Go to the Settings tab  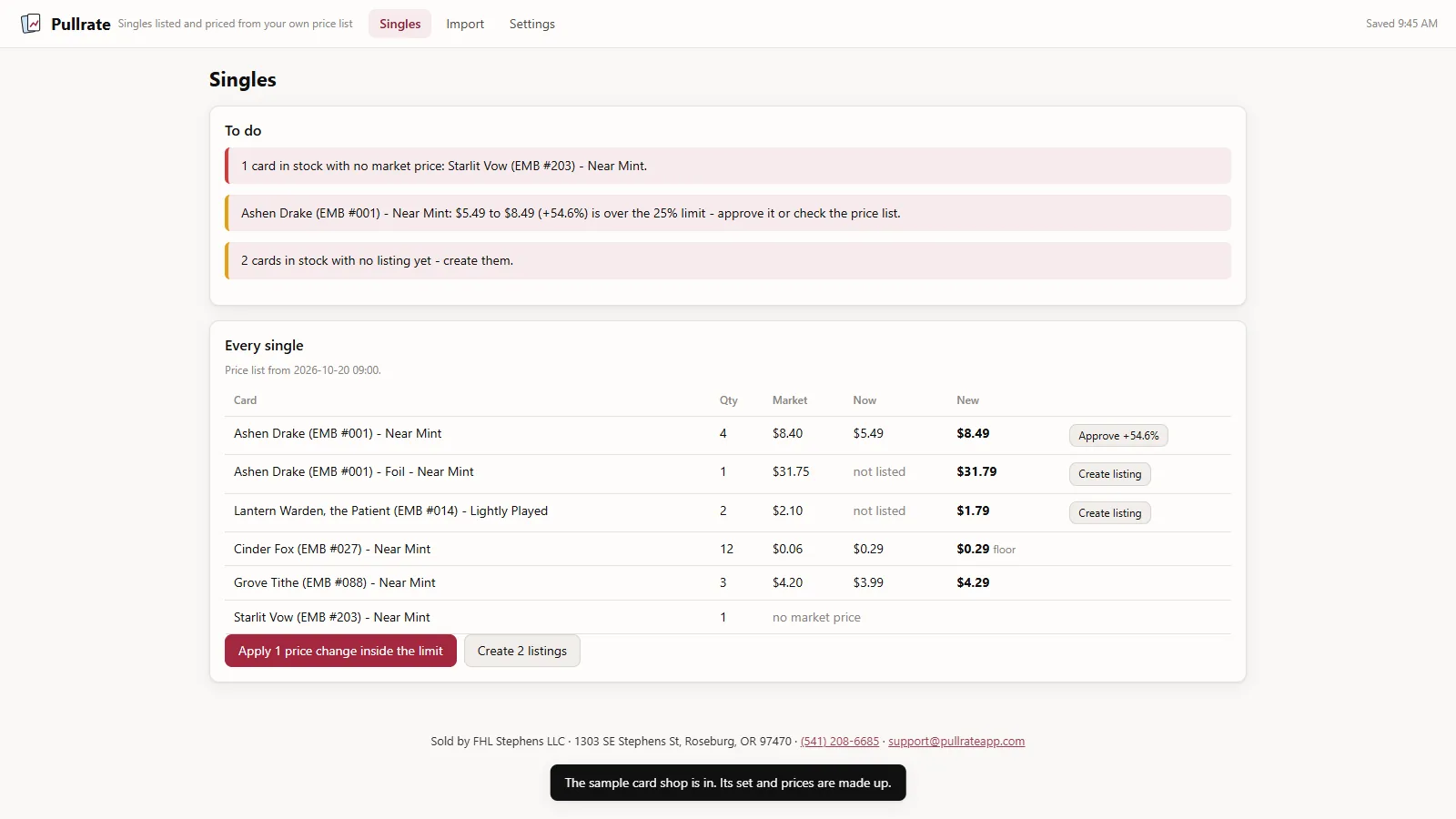tap(532, 24)
